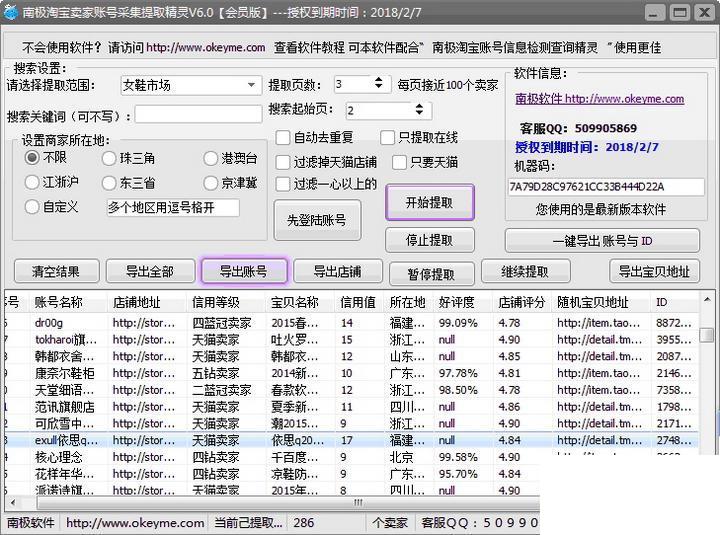Click the app icon in the title bar
The width and height of the screenshot is (720, 535).
click(10, 11)
